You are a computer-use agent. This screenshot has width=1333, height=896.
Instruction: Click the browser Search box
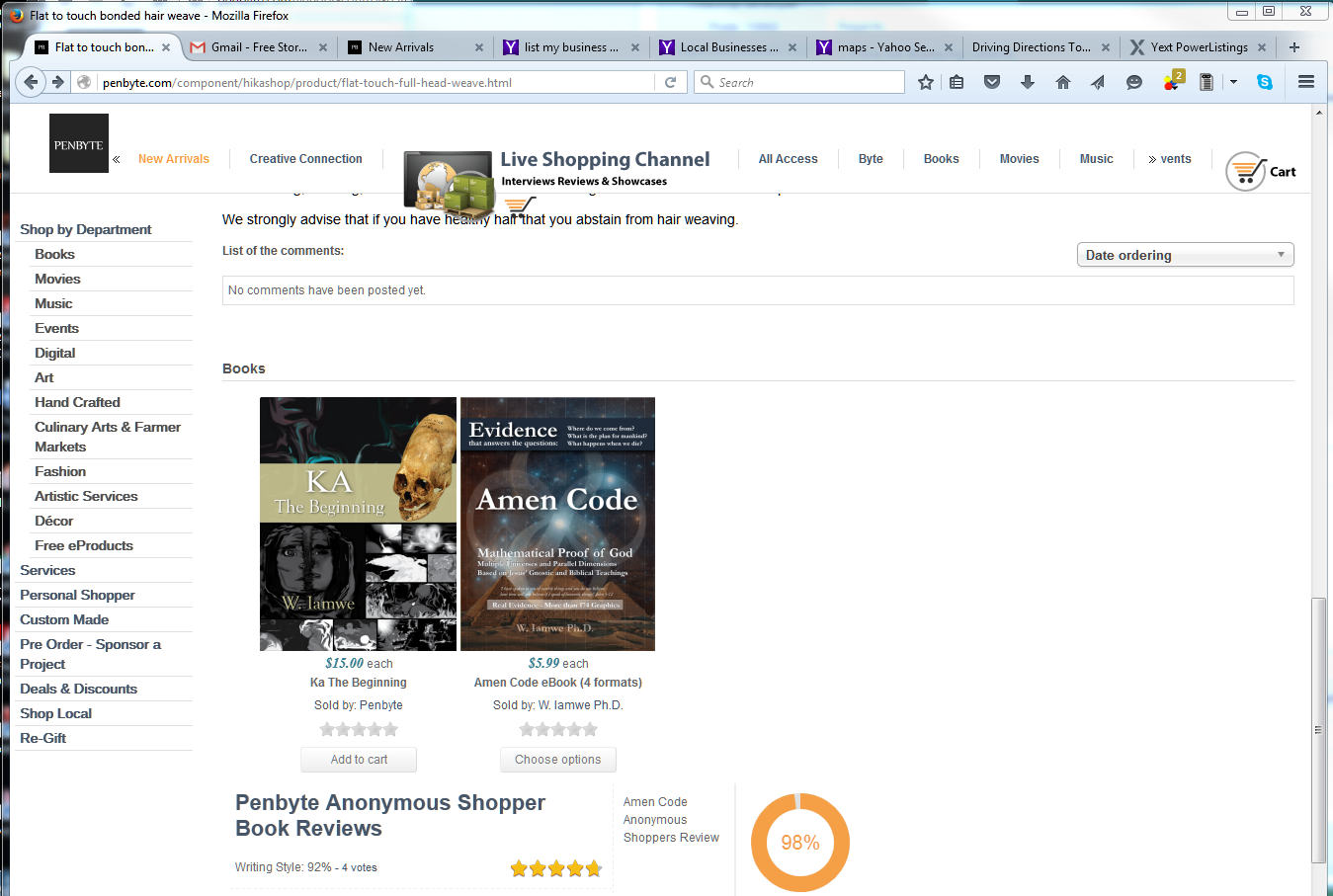(800, 82)
